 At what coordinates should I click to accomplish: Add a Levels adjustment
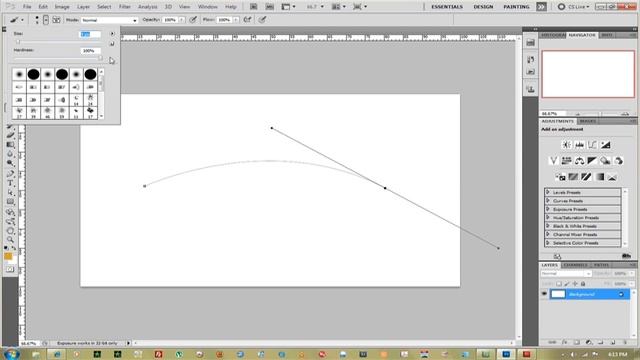[579, 144]
